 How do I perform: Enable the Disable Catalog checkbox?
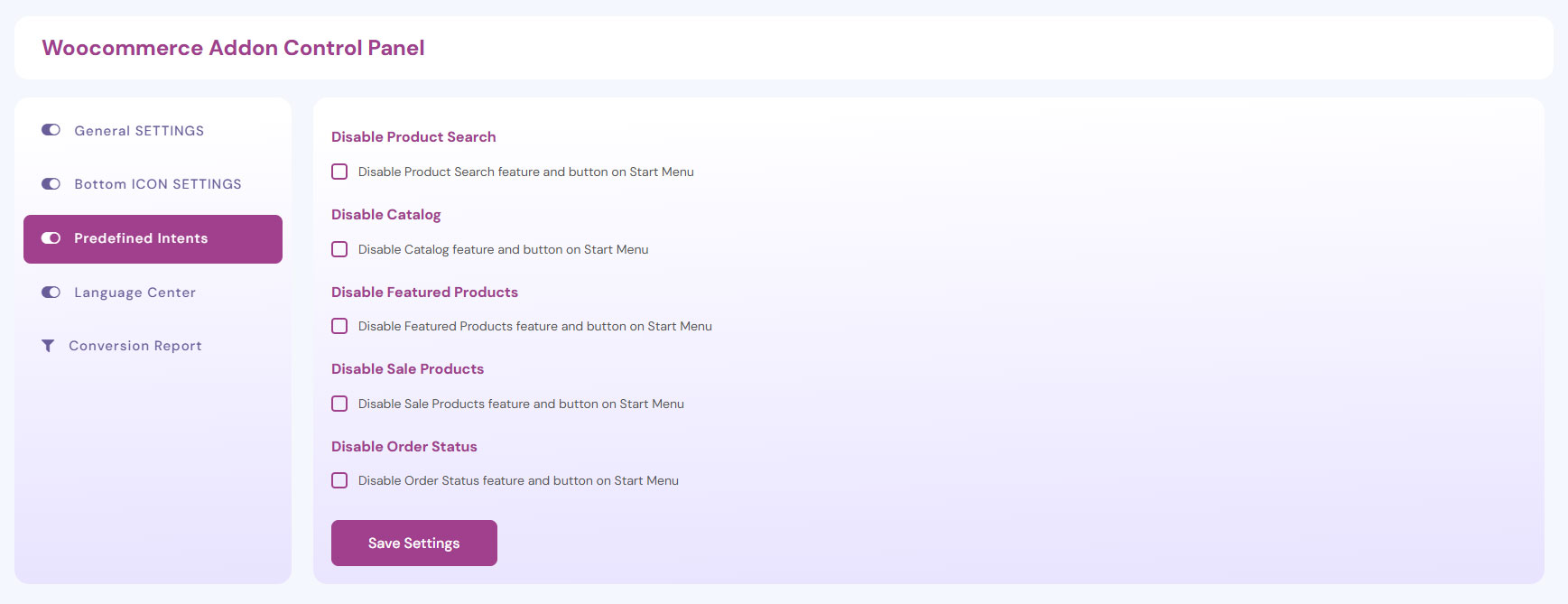(339, 249)
